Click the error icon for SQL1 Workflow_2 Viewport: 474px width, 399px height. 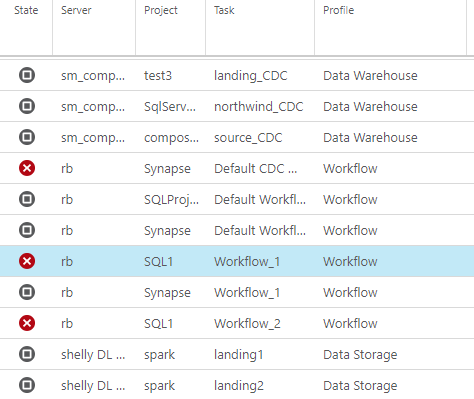pos(27,323)
